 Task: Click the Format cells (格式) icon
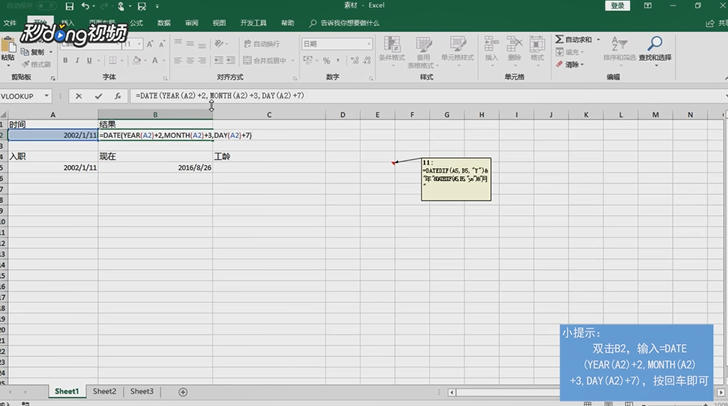pyautogui.click(x=537, y=50)
